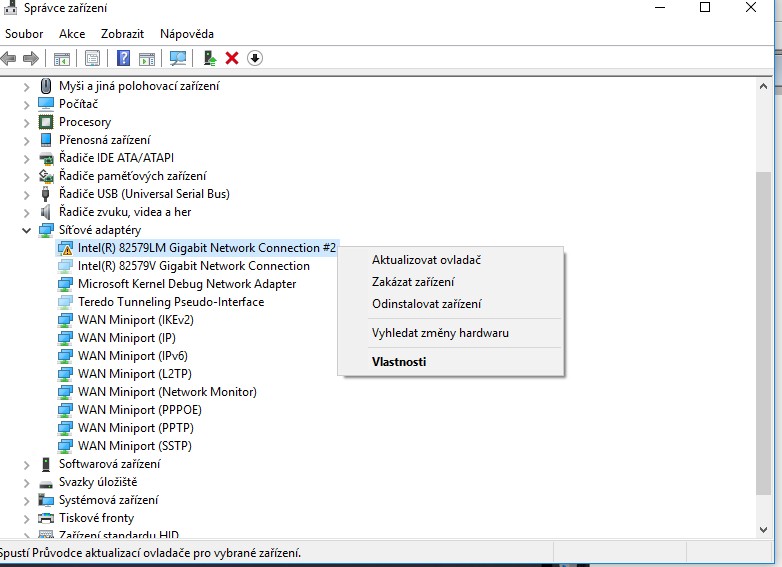Select WAN Miniport (Network Monitor) entry
This screenshot has height=567, width=782.
point(167,391)
